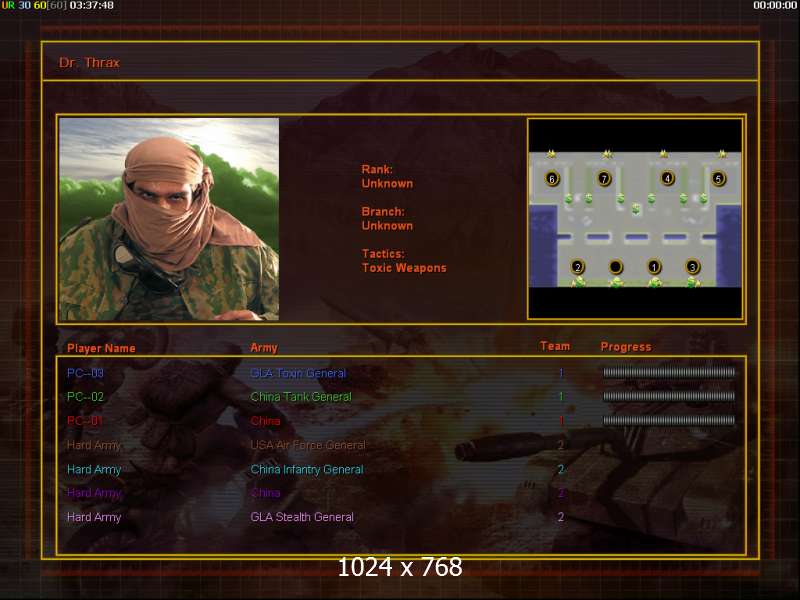Click the Army column header

[x=264, y=348]
